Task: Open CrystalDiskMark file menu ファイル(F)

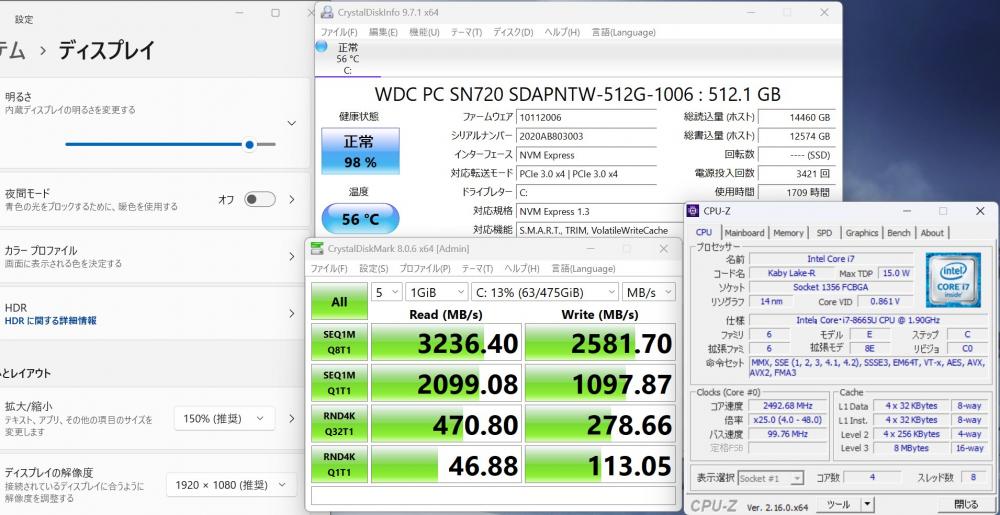Action: point(329,268)
